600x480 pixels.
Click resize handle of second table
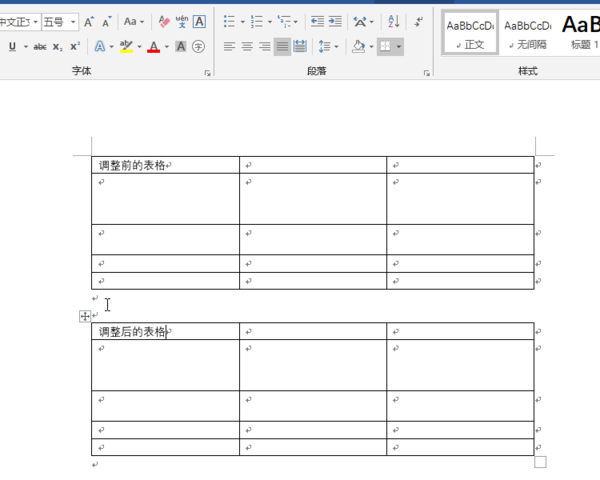(540, 462)
